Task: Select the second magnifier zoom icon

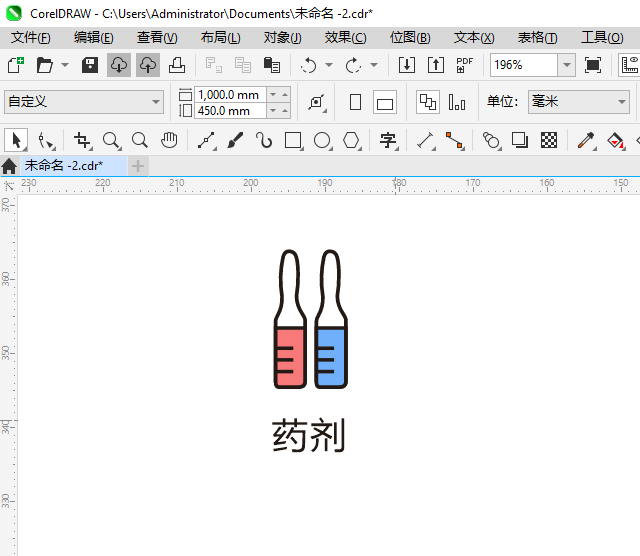Action: pos(140,141)
